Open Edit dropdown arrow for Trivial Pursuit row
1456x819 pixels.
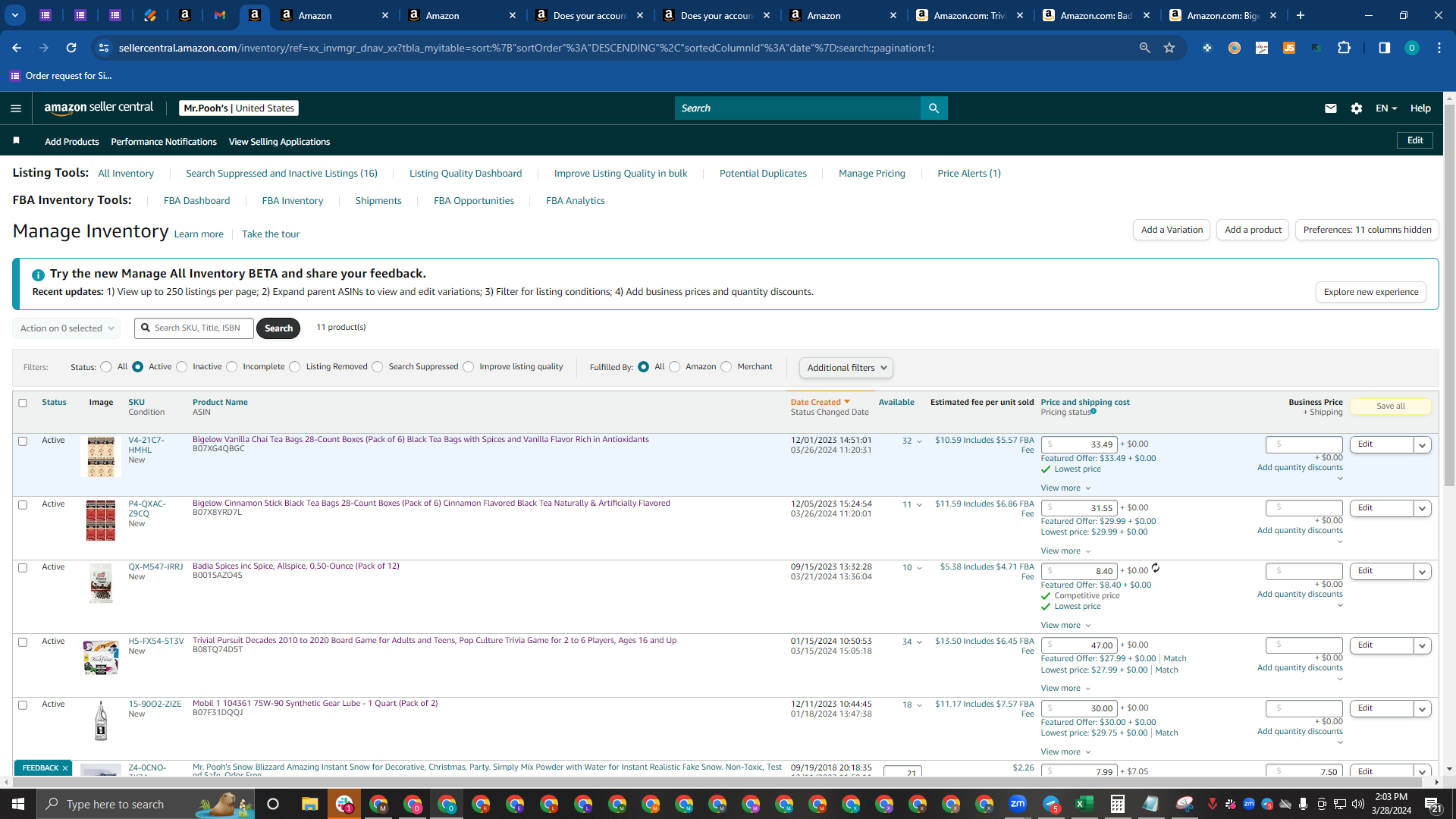coord(1423,646)
